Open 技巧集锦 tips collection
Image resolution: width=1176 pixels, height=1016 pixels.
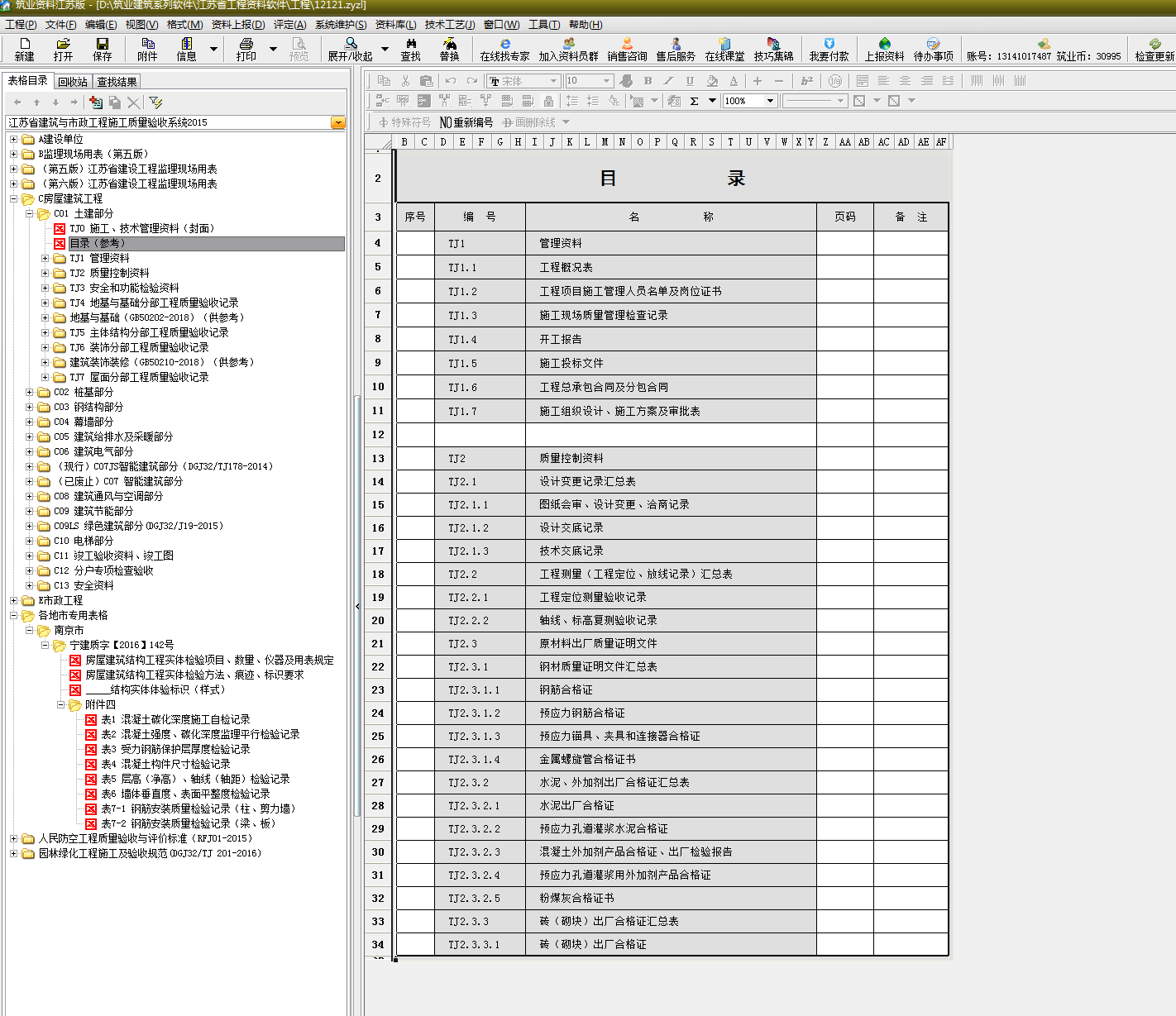773,49
